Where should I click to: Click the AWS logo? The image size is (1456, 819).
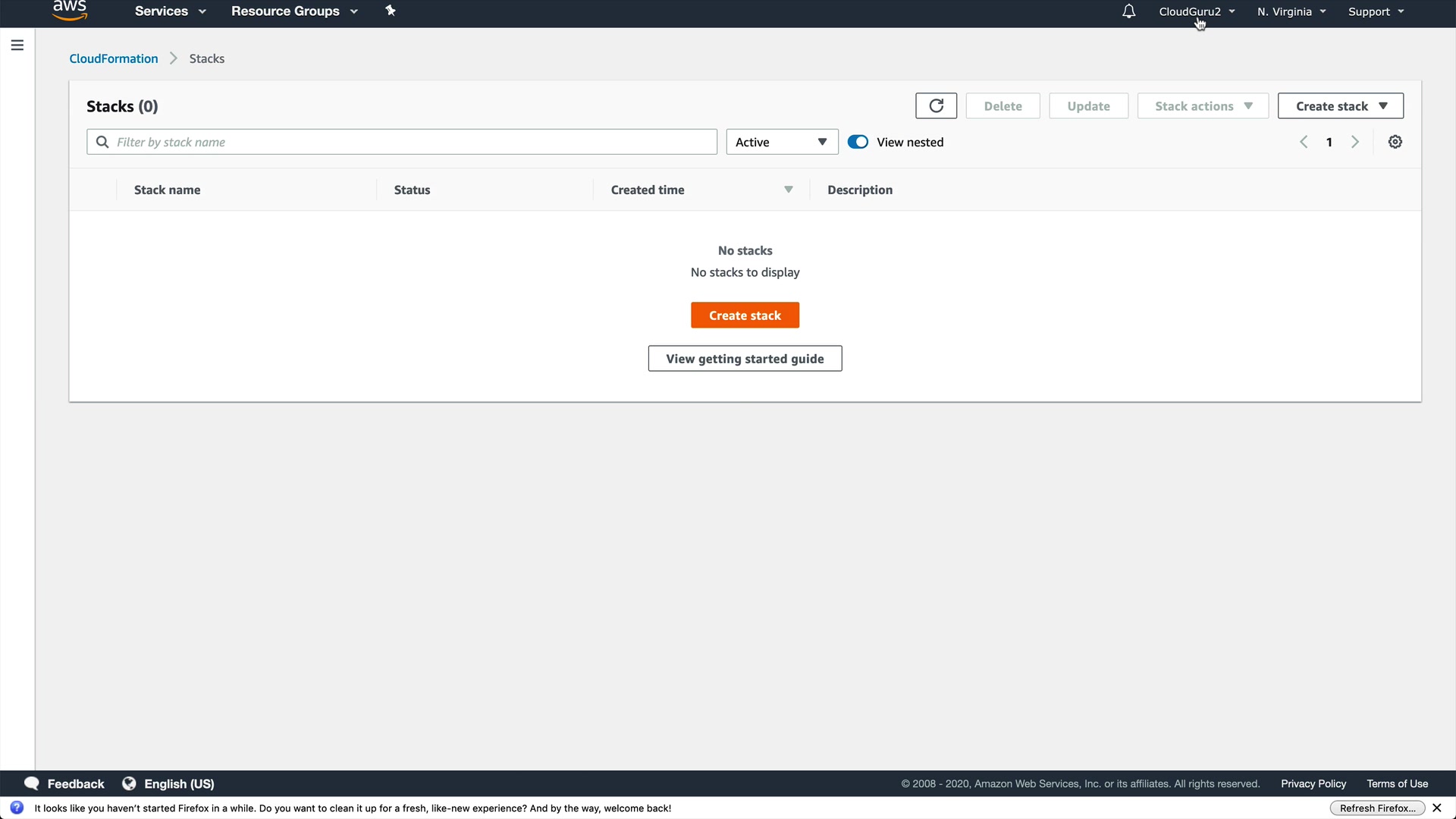pyautogui.click(x=70, y=10)
